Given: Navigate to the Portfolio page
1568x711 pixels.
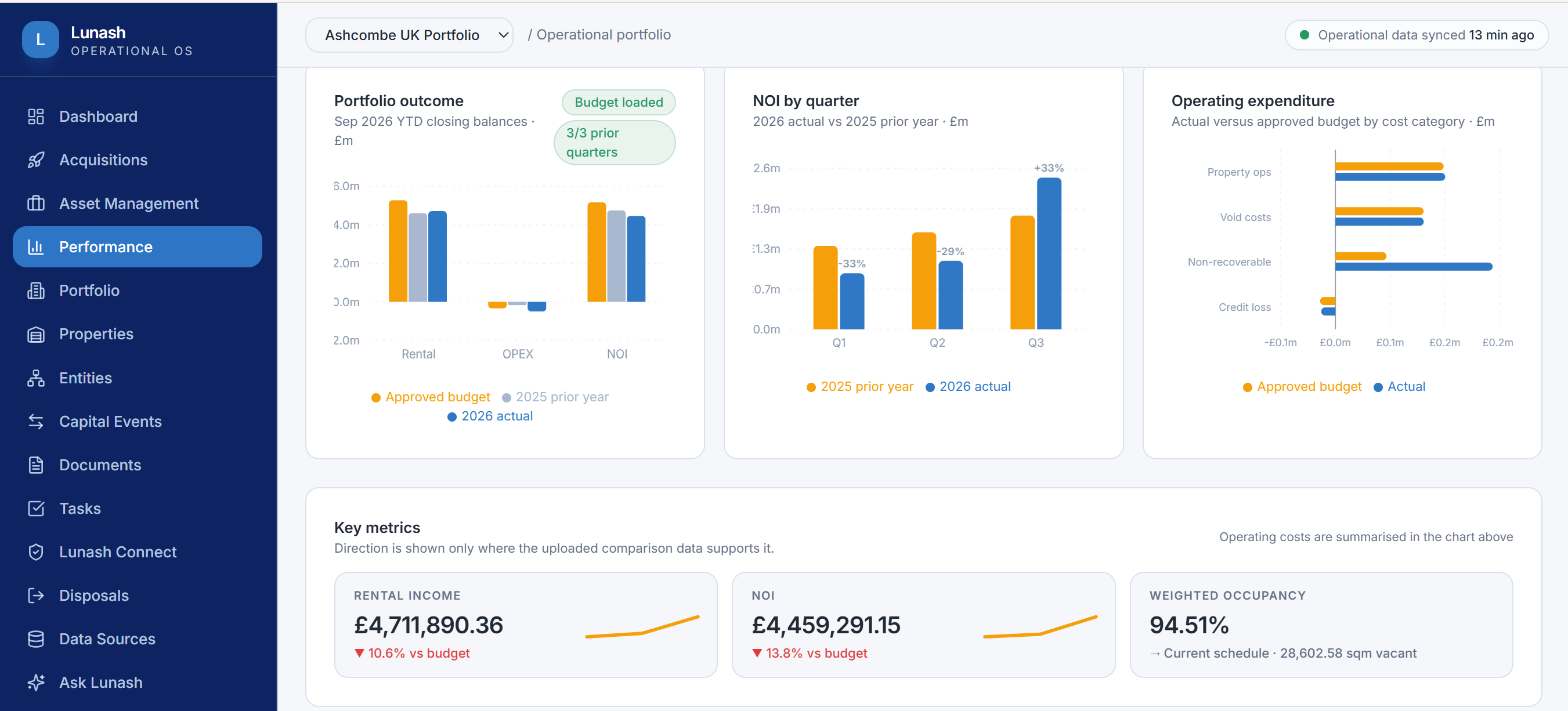Looking at the screenshot, I should [138, 291].
